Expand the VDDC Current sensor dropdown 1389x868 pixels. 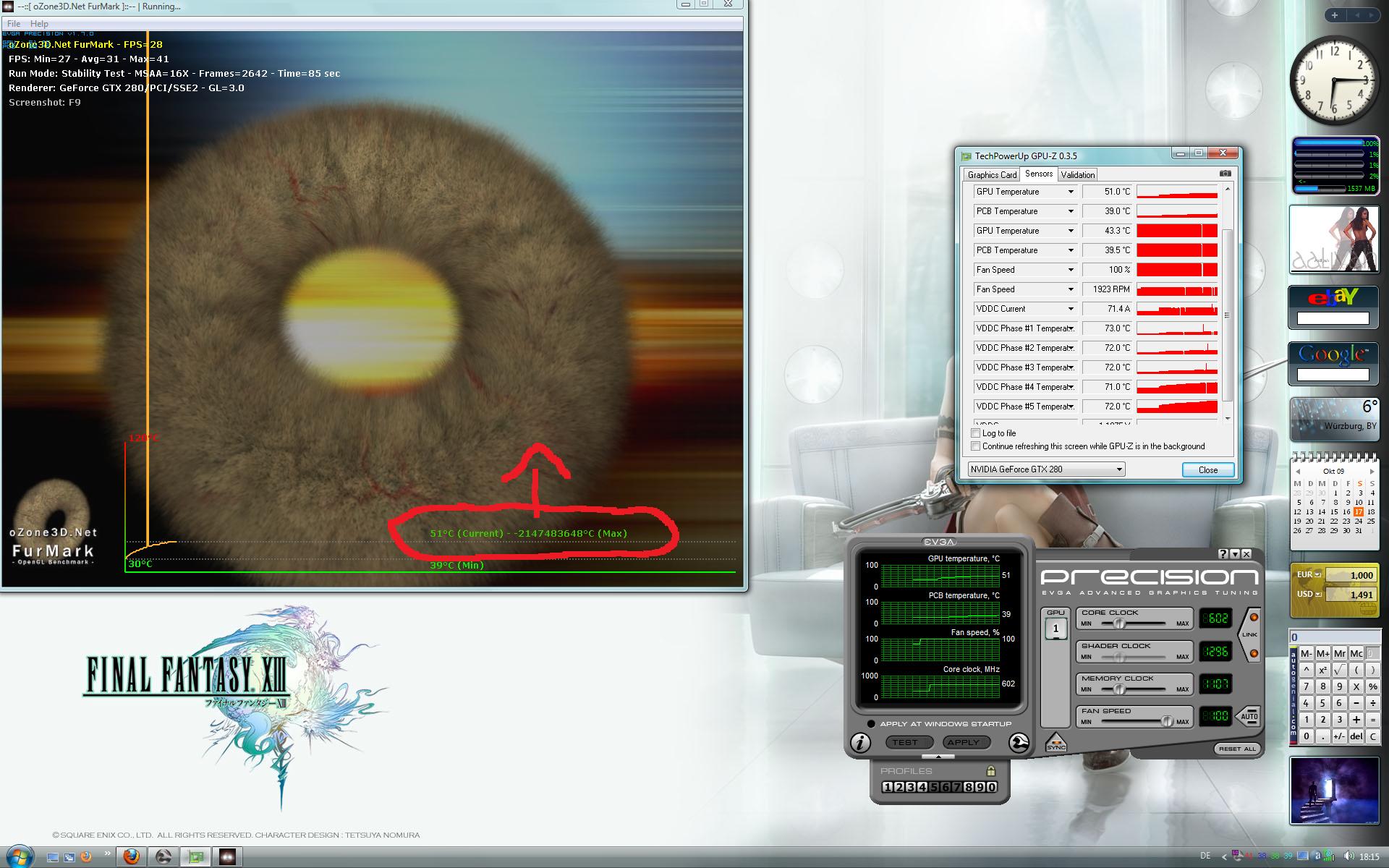tap(1071, 309)
